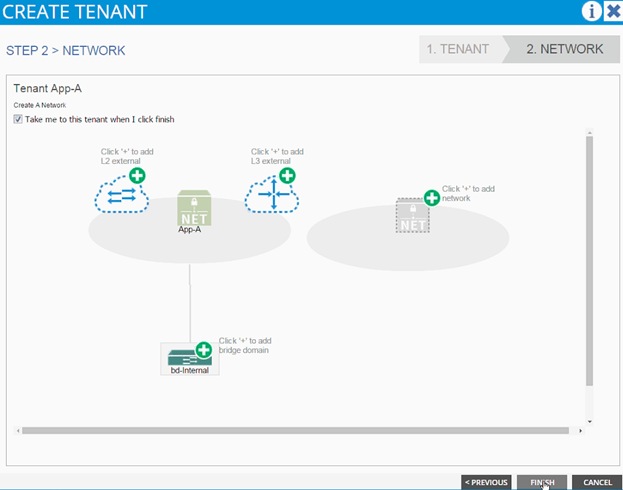Add an L3 external with the plus icon
This screenshot has height=490, width=623.
[x=287, y=175]
